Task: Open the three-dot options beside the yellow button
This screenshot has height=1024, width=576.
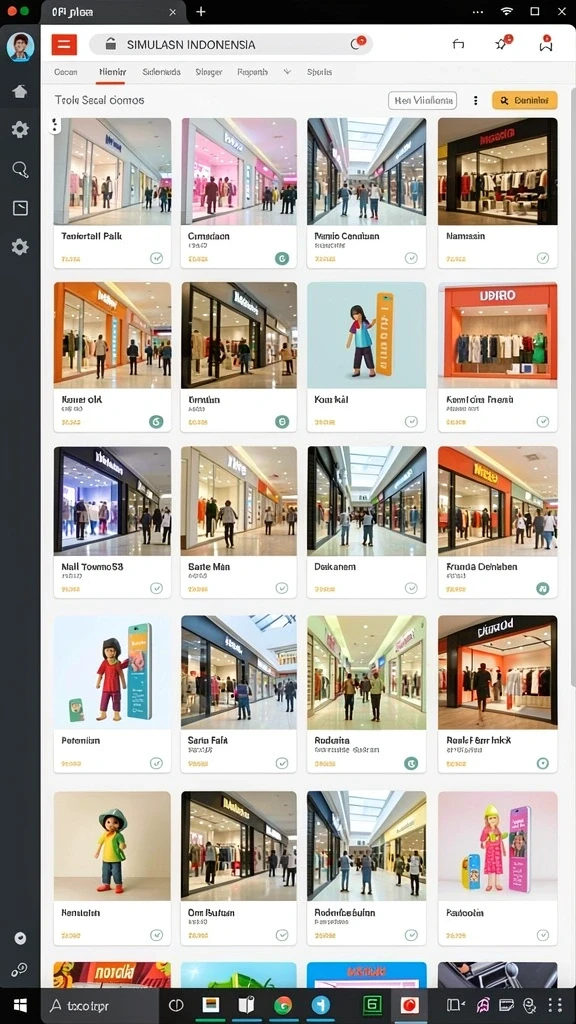Action: click(x=475, y=101)
